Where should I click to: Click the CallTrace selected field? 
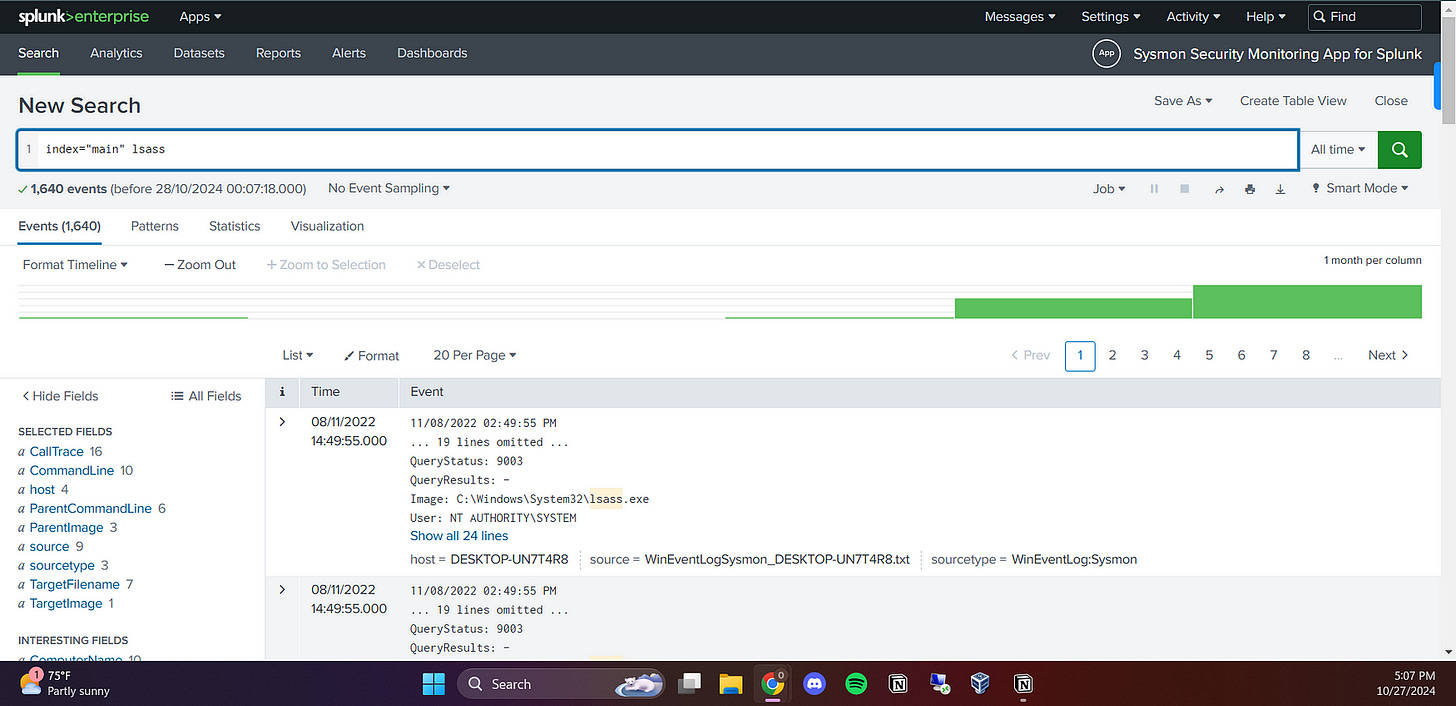pos(57,452)
